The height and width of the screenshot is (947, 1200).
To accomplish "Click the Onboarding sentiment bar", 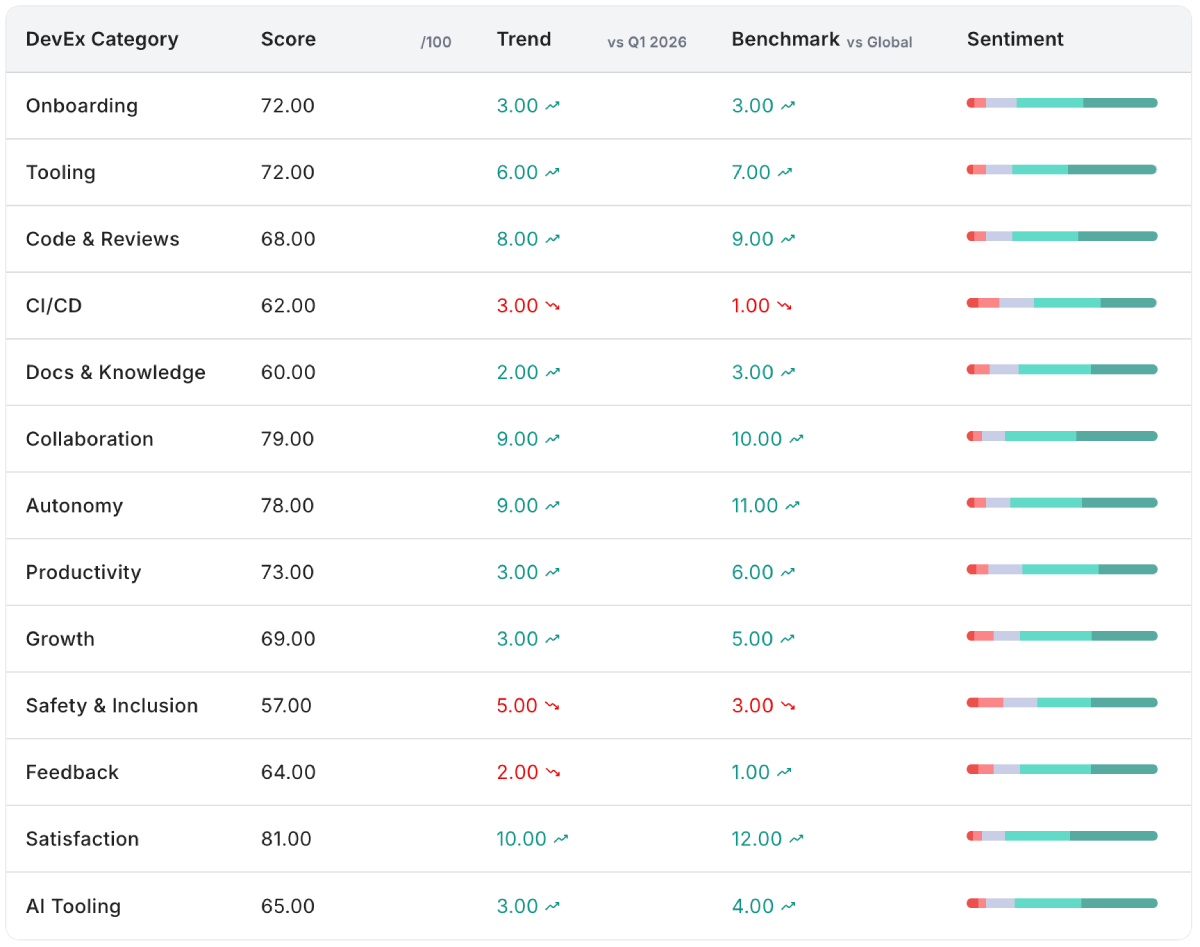I will (x=1062, y=103).
